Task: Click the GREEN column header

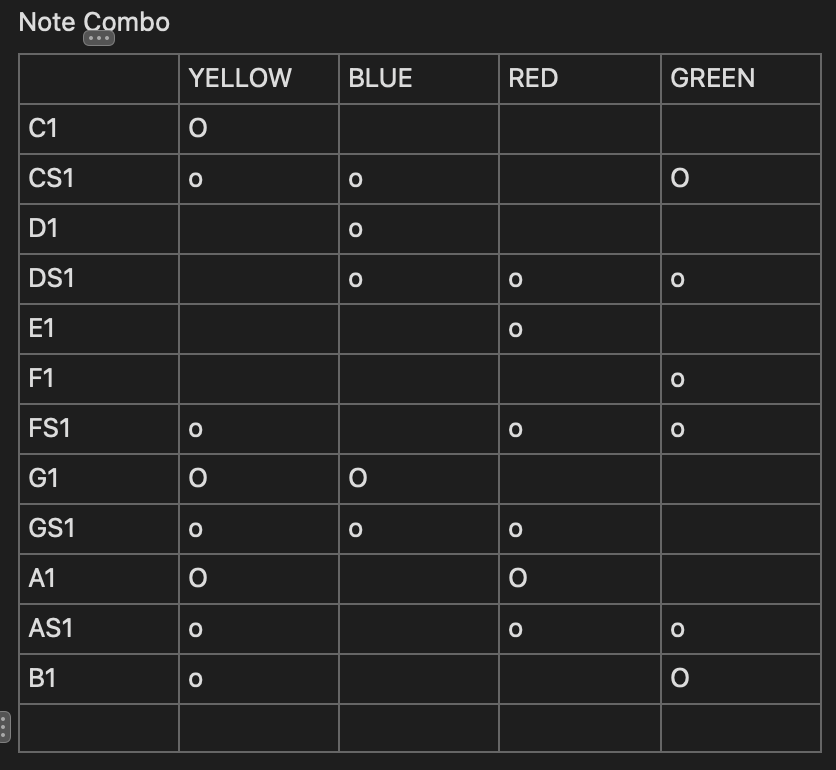Action: pos(712,78)
